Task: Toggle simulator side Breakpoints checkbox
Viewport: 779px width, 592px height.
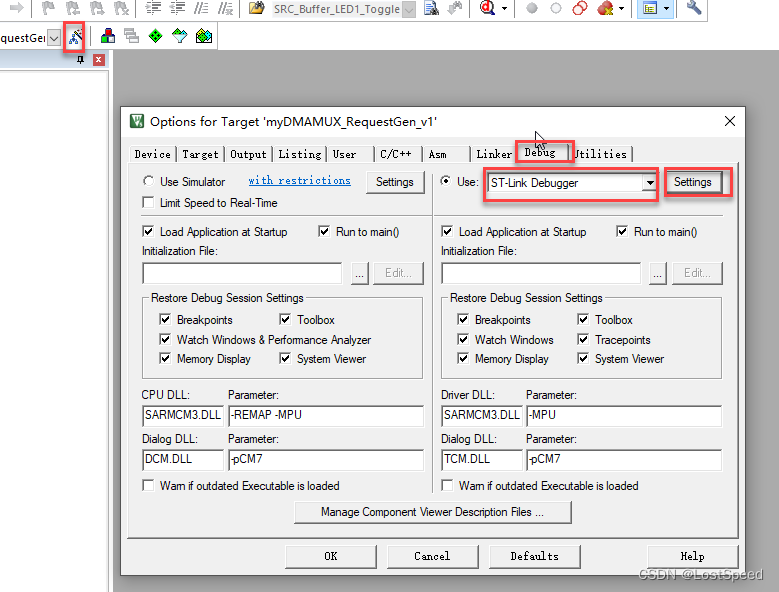Action: tap(165, 319)
